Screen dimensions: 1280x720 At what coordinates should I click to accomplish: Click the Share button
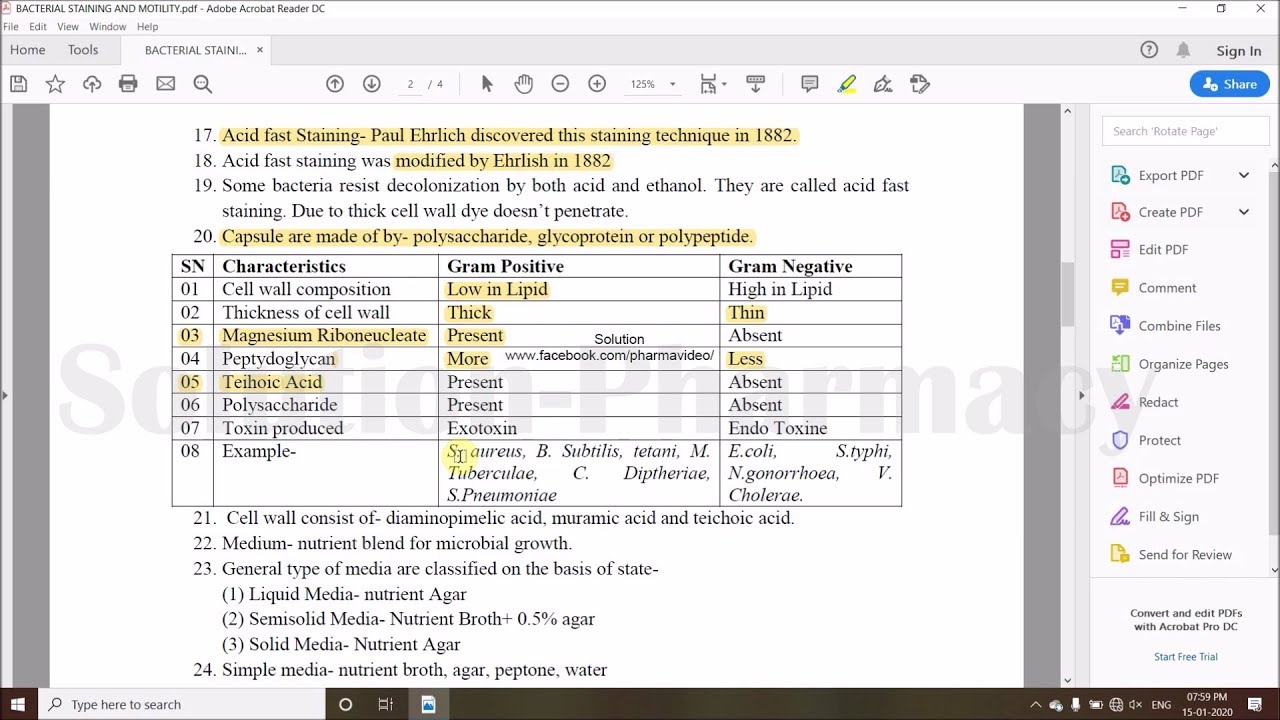coord(1229,84)
